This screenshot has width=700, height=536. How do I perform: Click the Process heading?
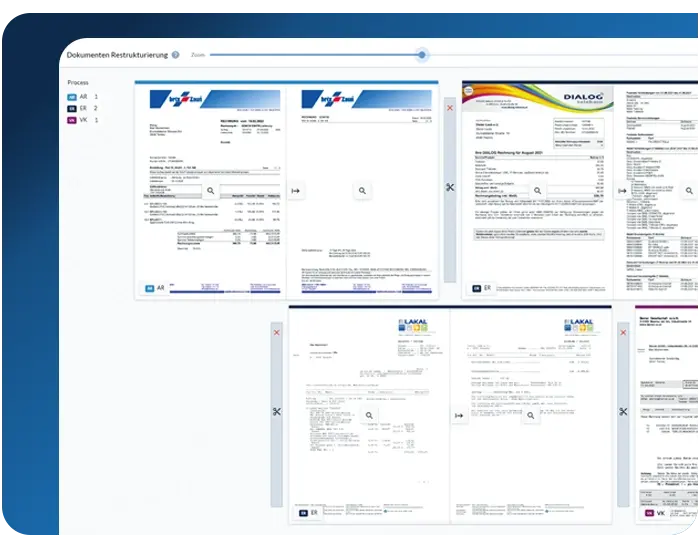pos(78,83)
